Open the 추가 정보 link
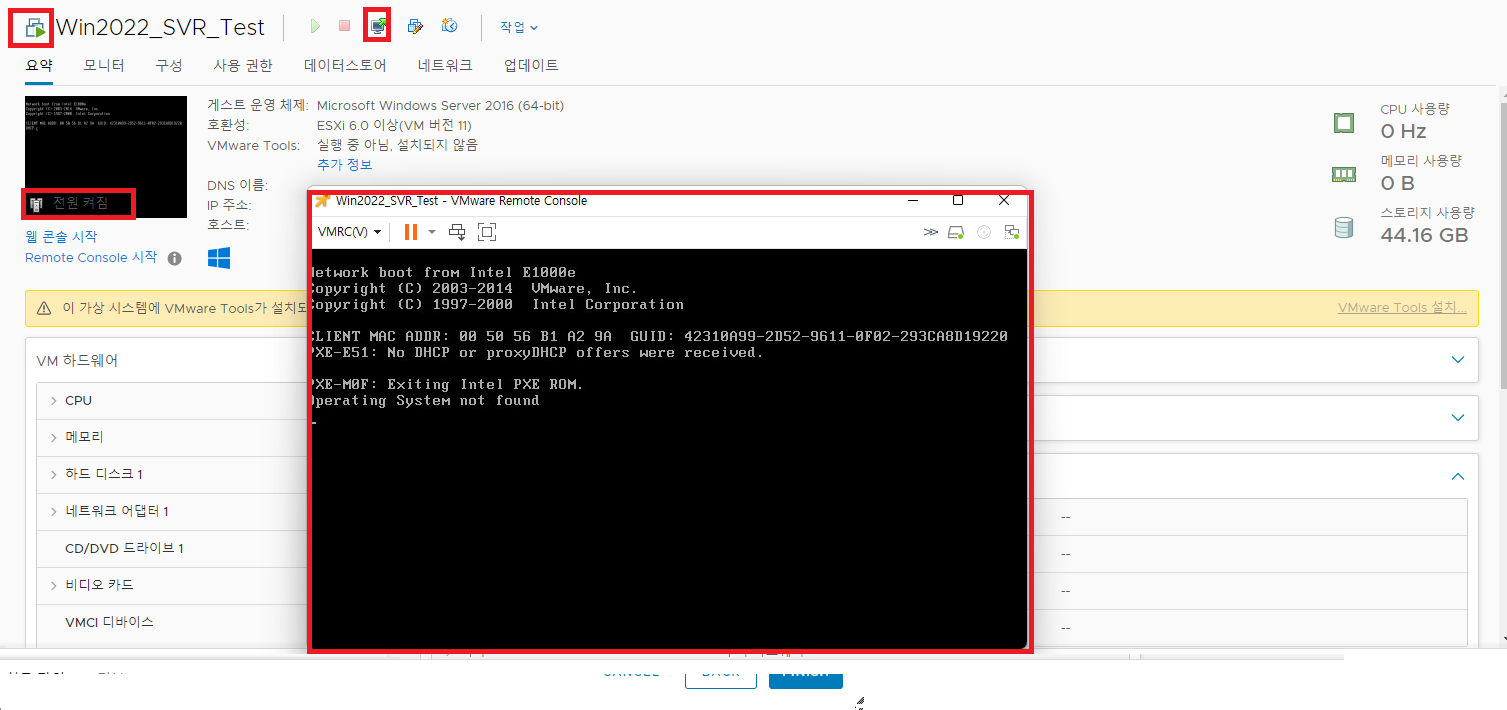Viewport: 1507px width, 710px height. pyautogui.click(x=344, y=165)
